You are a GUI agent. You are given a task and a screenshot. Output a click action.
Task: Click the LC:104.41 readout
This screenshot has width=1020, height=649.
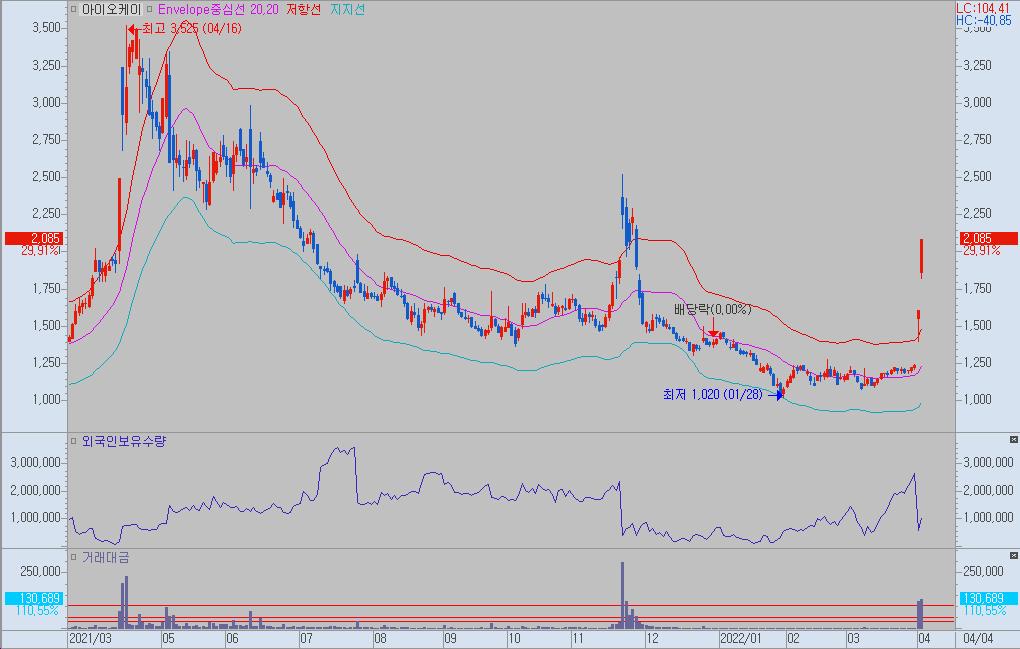983,8
